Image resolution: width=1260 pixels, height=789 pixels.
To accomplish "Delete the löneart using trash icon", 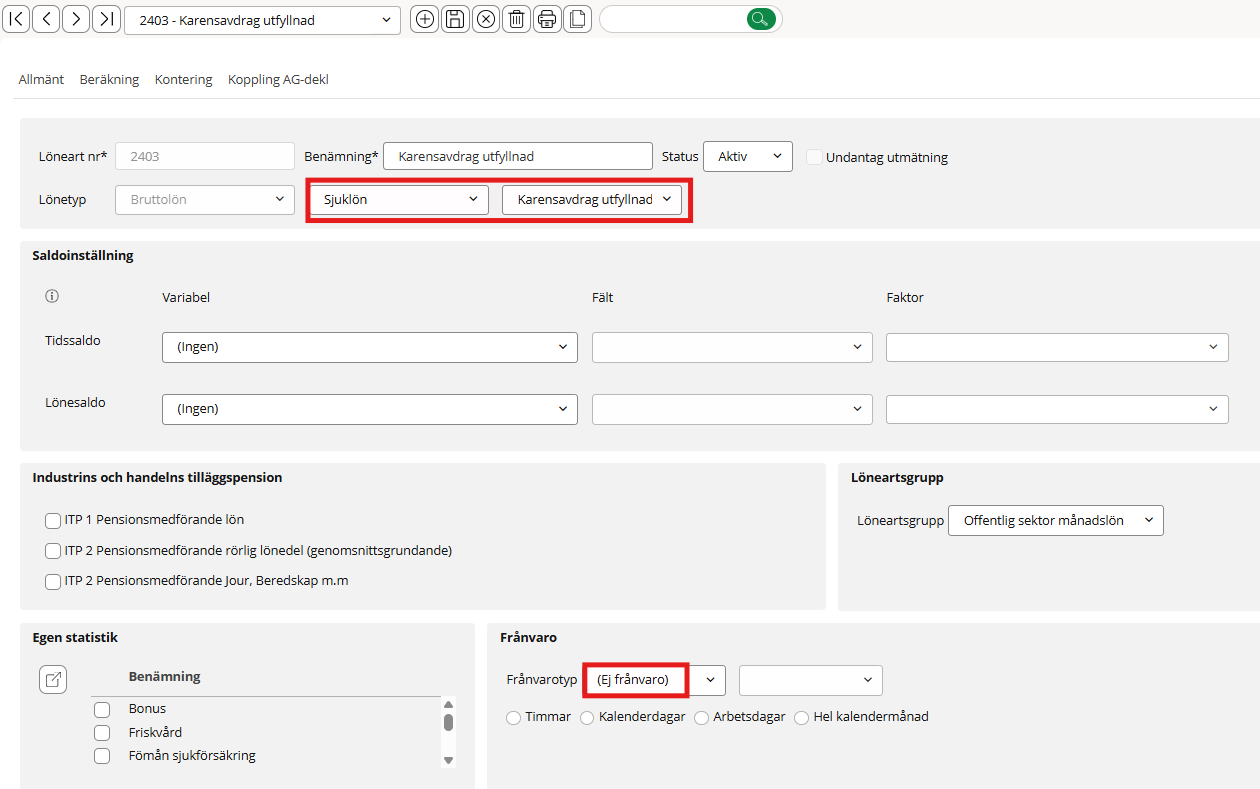I will point(516,19).
